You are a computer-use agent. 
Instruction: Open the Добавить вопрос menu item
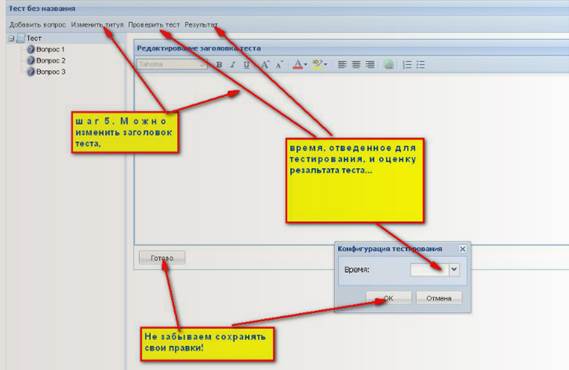[x=37, y=25]
